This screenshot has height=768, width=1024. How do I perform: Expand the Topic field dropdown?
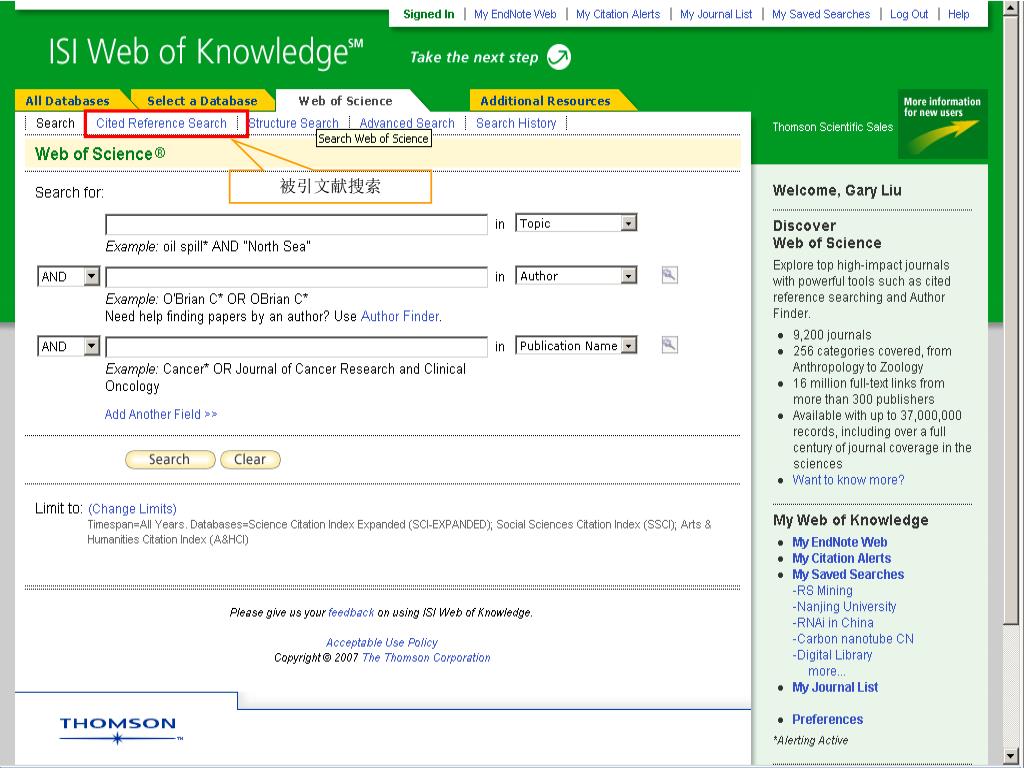click(628, 223)
